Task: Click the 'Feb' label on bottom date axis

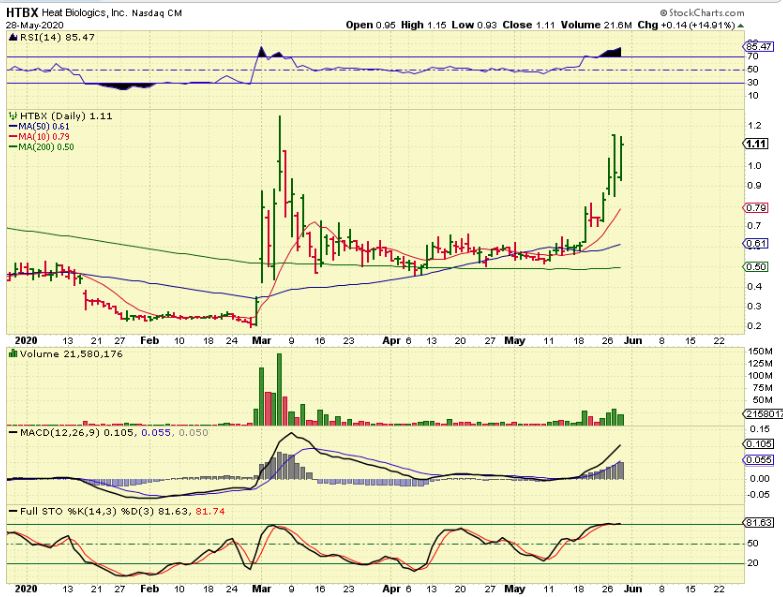Action: 149,589
